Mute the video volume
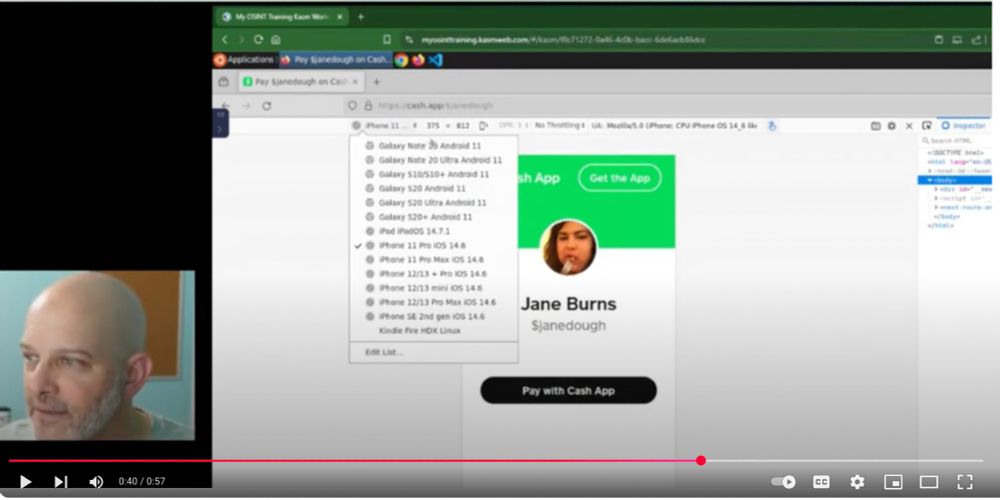 pyautogui.click(x=96, y=482)
